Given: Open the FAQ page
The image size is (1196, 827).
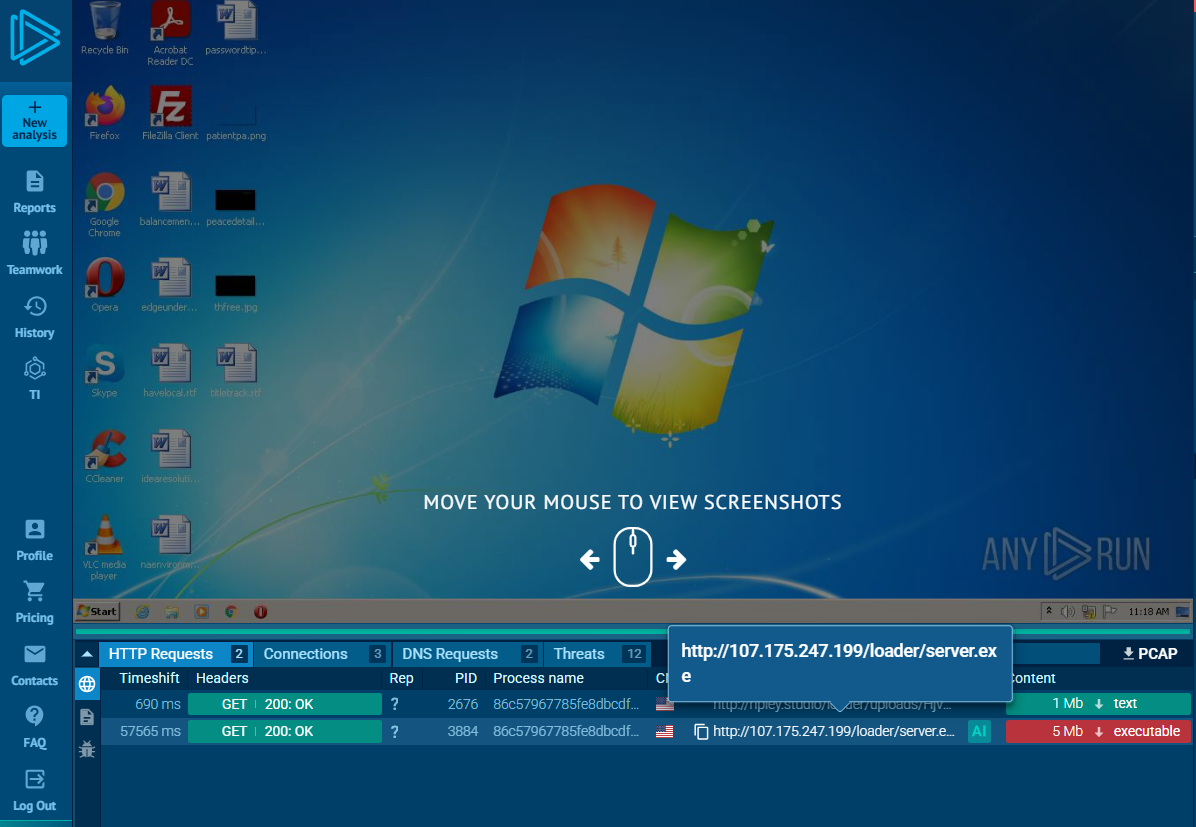Looking at the screenshot, I should point(34,727).
